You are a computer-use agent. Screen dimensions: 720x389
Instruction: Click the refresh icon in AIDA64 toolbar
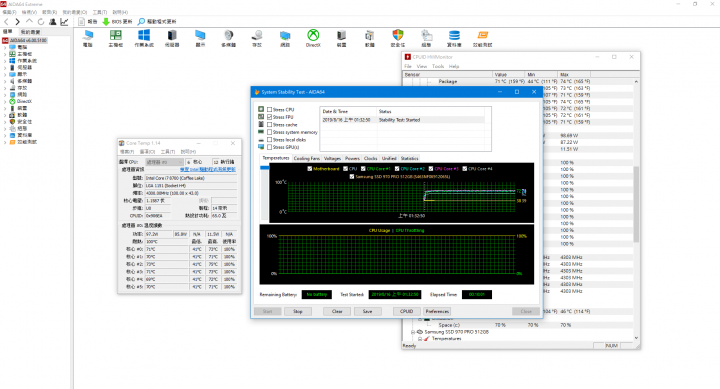pos(41,22)
